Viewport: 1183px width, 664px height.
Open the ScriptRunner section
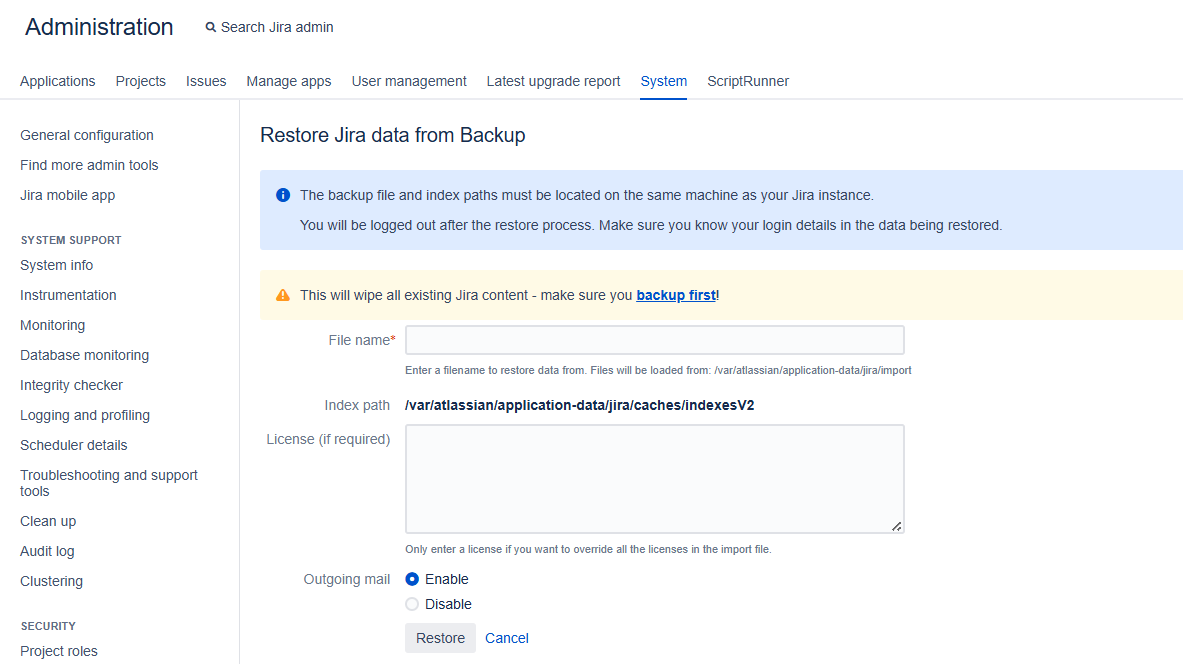pyautogui.click(x=747, y=81)
